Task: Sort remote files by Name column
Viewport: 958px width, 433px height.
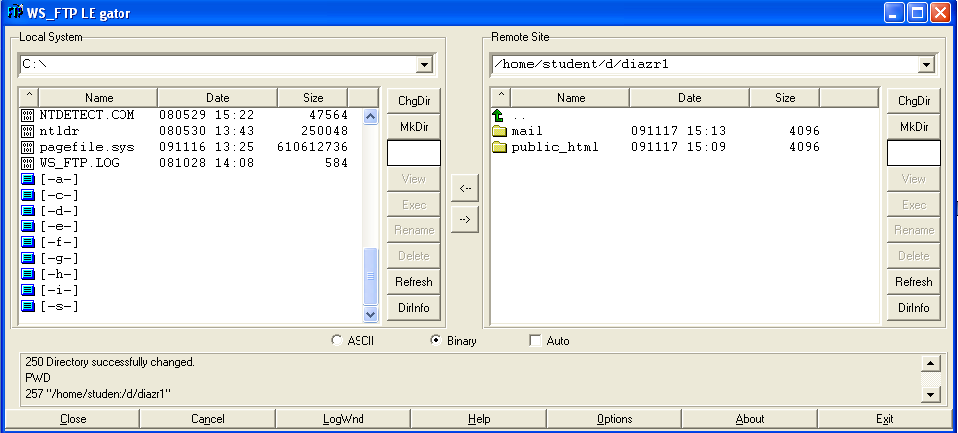Action: pos(570,97)
